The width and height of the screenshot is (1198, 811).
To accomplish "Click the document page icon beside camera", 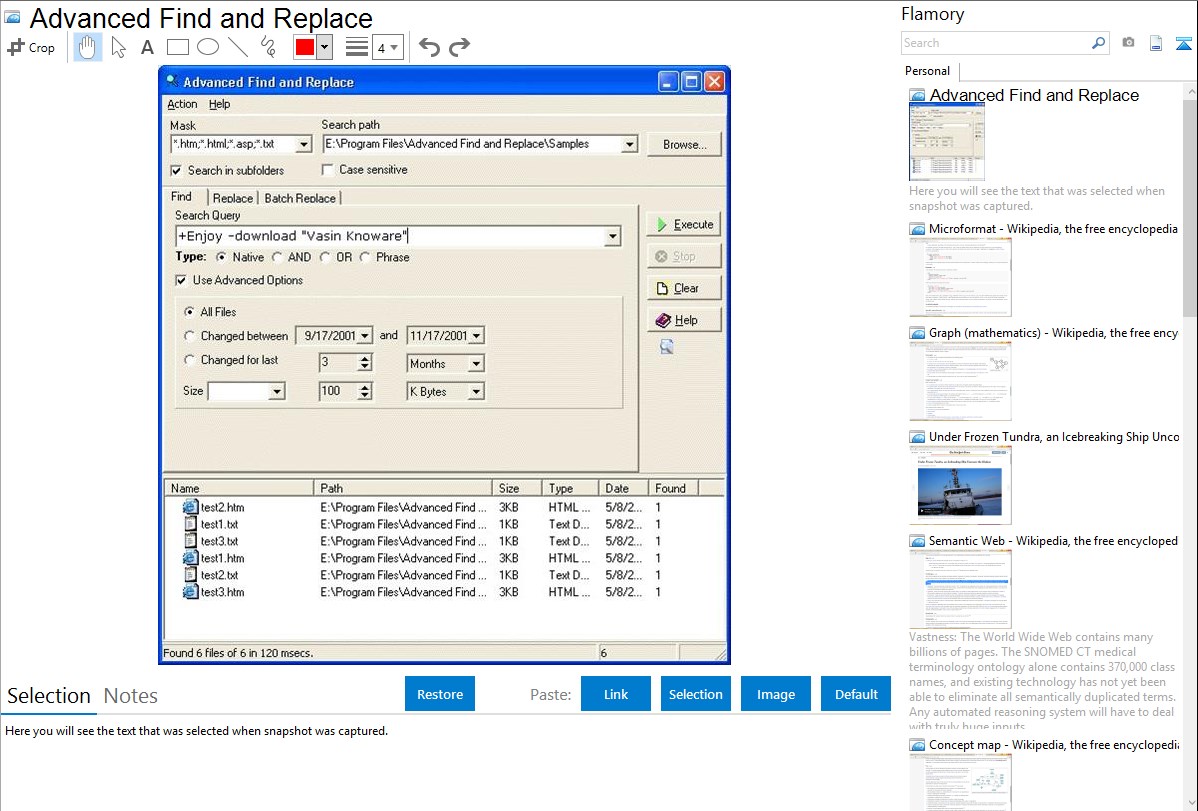I will pos(1156,43).
